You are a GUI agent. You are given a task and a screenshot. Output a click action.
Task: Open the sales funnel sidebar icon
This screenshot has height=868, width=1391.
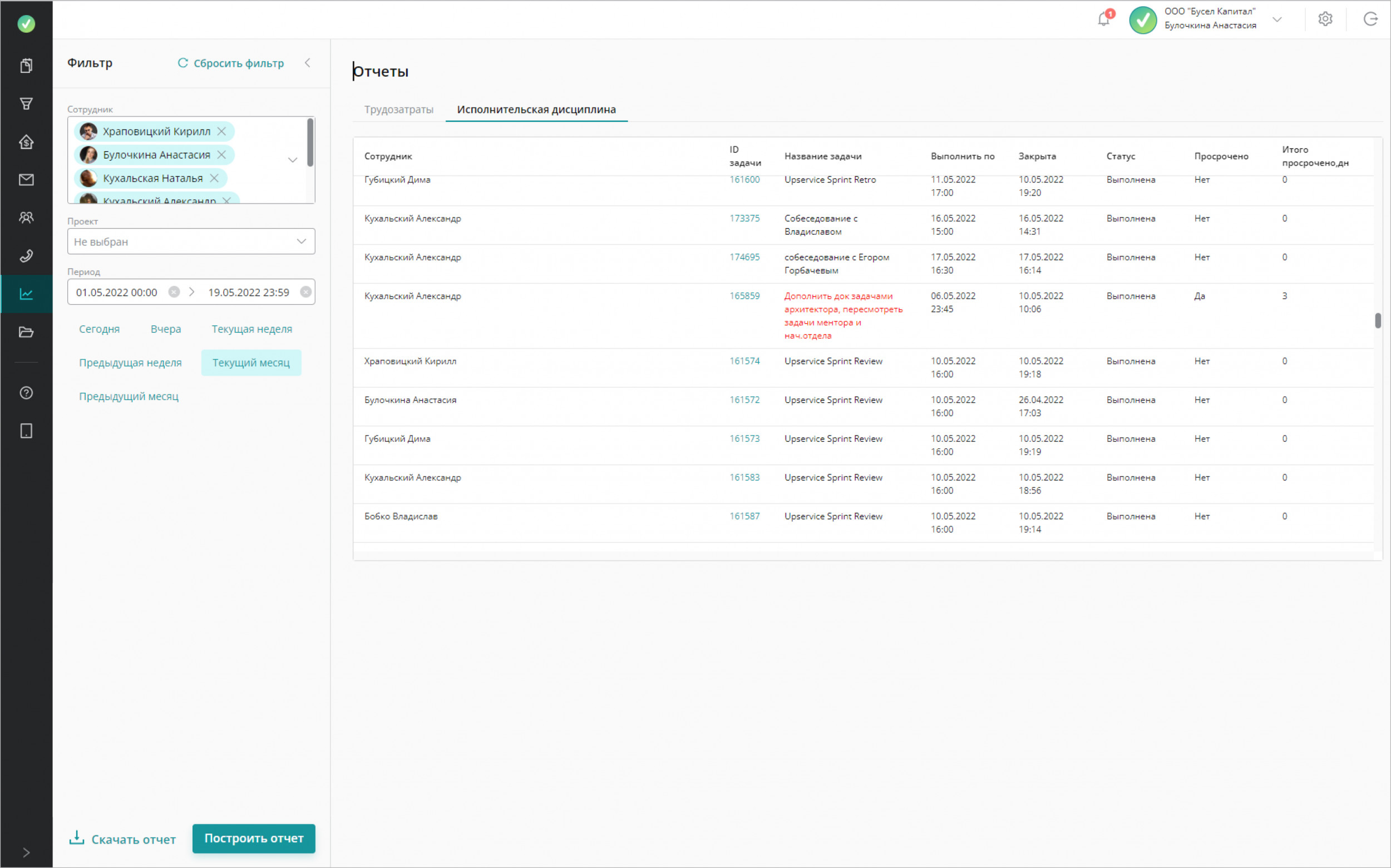tap(26, 103)
